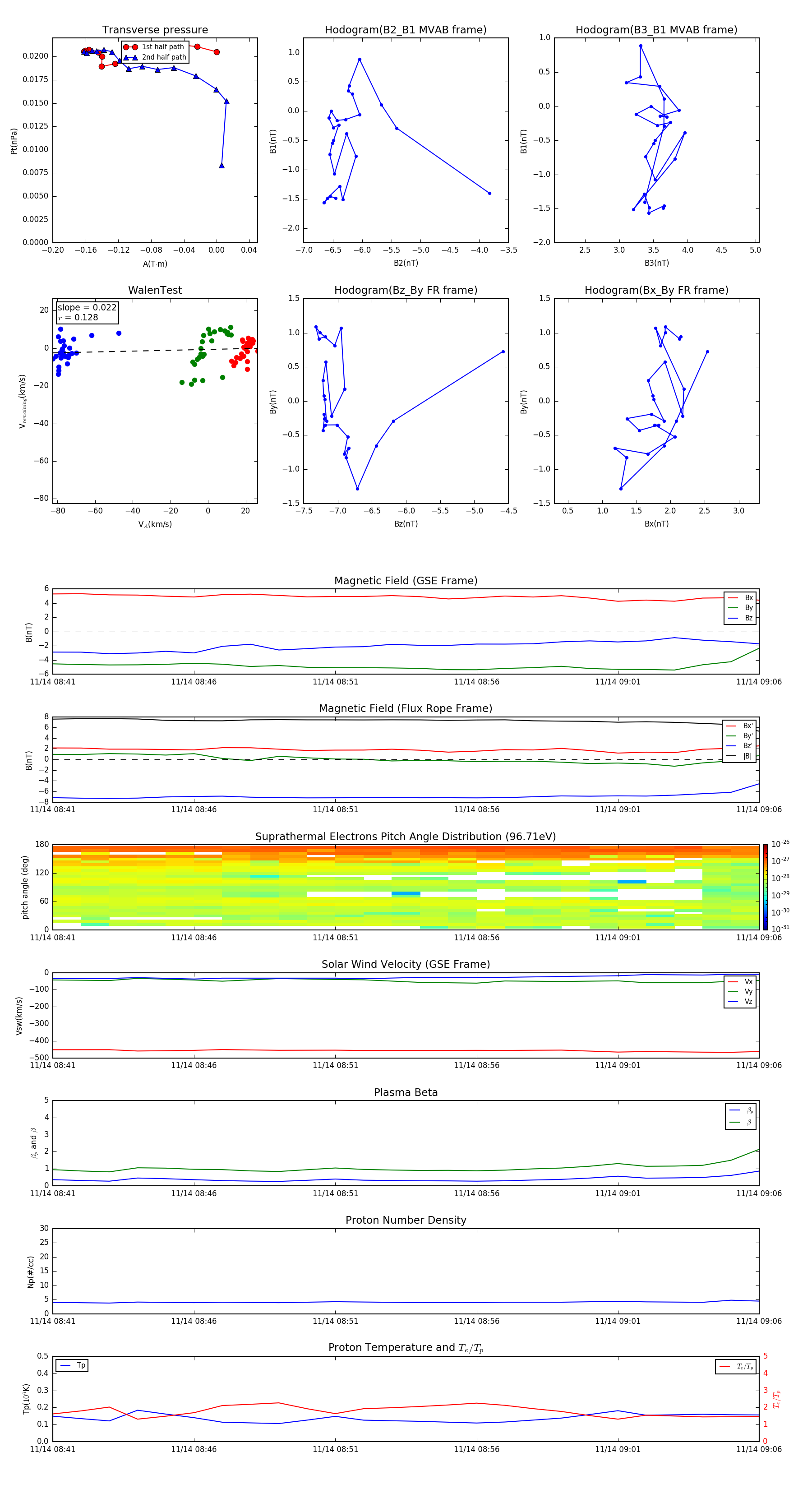
Task: Click the 'Magnetic Field (GSE Frame)' title
Action: click(406, 581)
